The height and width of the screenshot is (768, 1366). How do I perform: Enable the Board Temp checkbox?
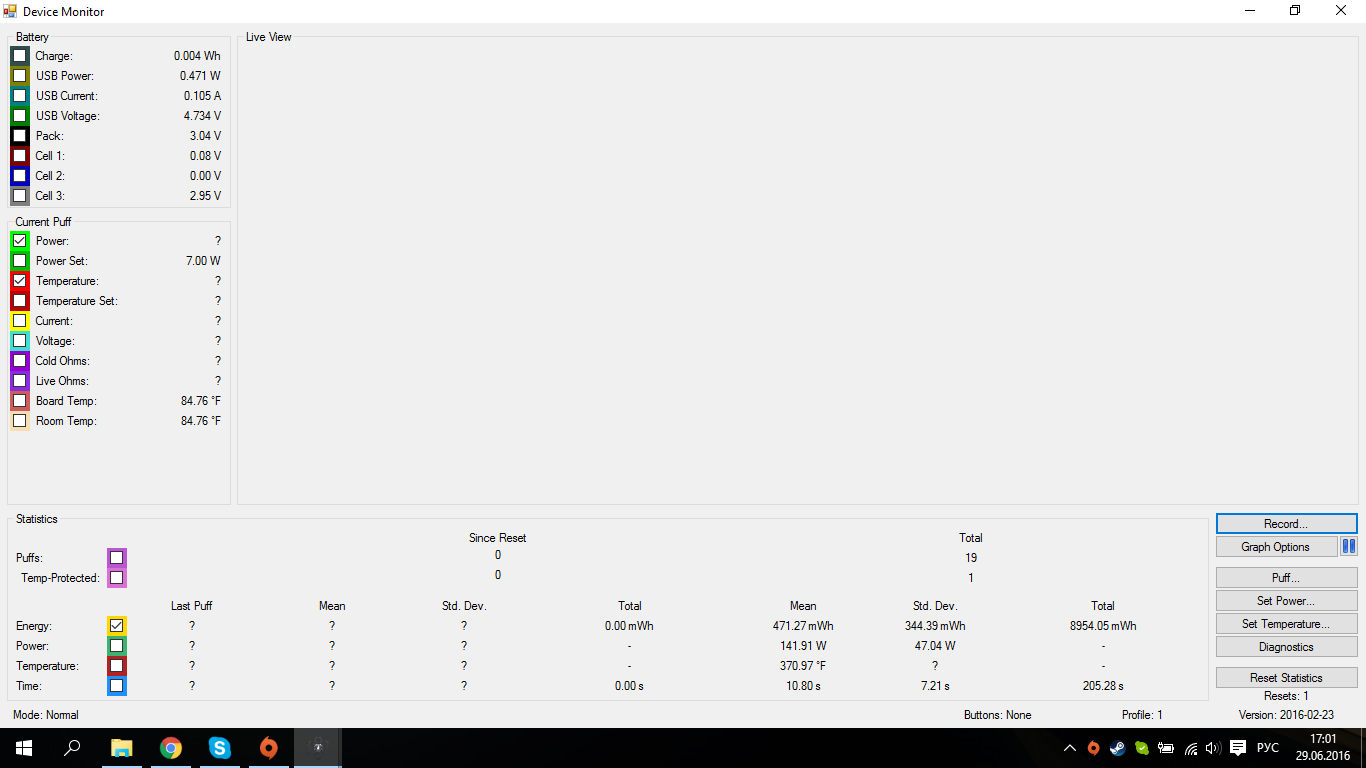point(20,401)
